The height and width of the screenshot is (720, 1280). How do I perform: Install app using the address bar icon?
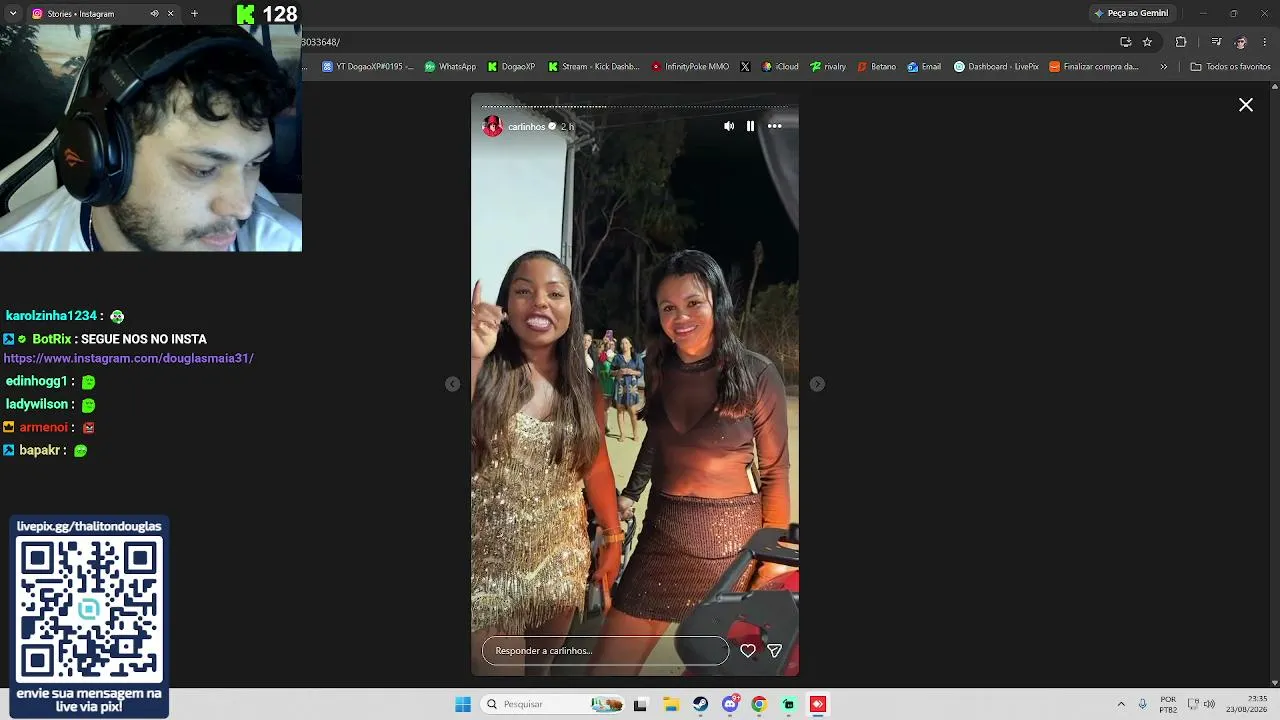pos(1126,42)
